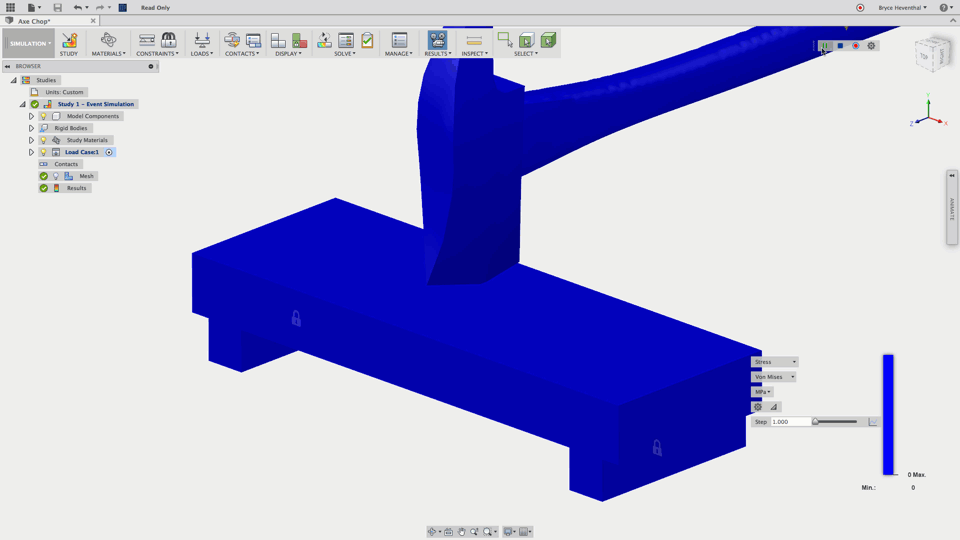Open the 2D chart icon beside Step slider
Viewport: 960px width, 540px height.
pos(873,422)
